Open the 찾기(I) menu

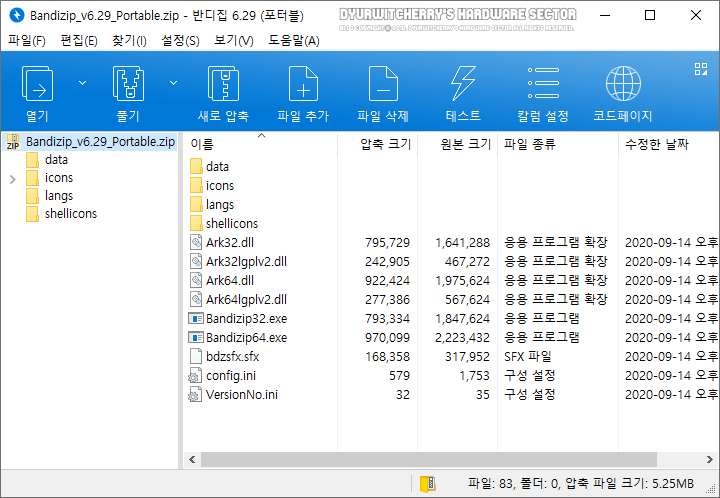(129, 41)
